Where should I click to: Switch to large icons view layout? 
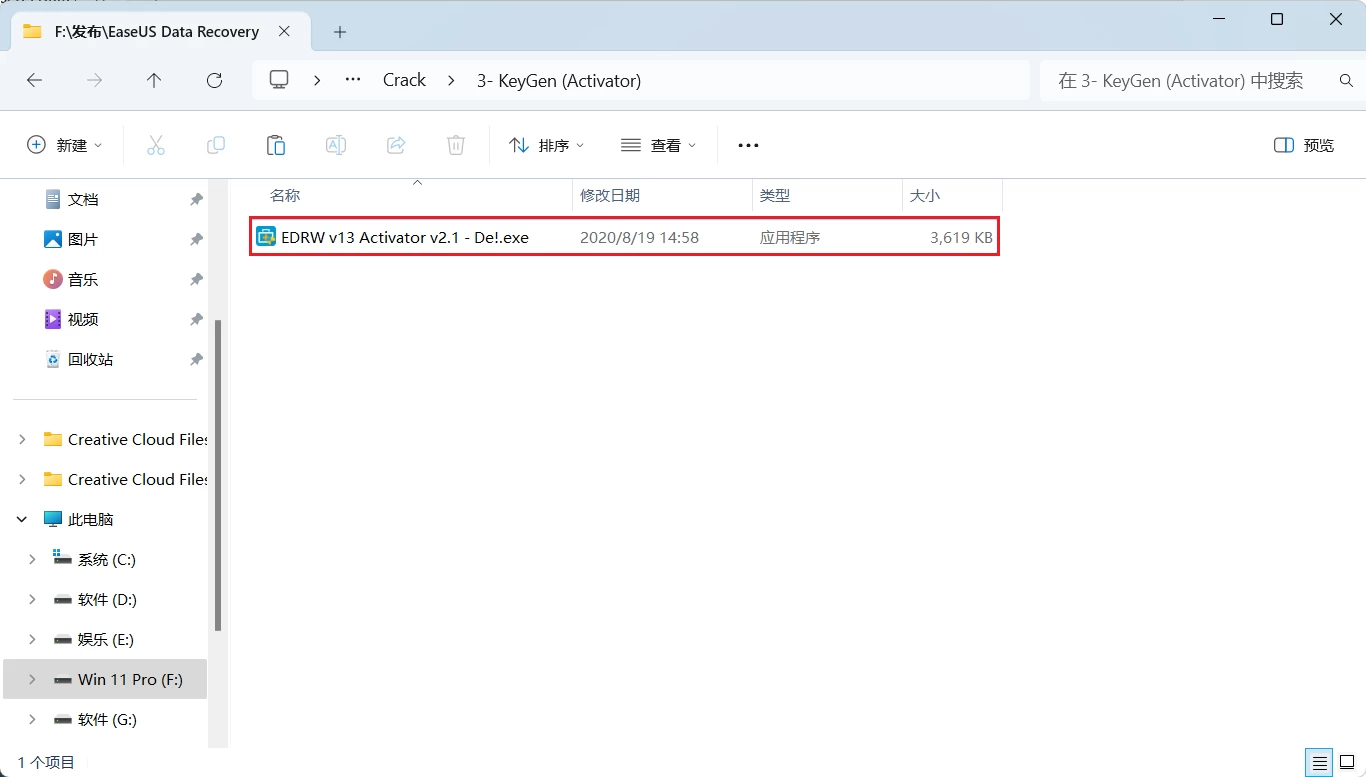tap(1347, 762)
